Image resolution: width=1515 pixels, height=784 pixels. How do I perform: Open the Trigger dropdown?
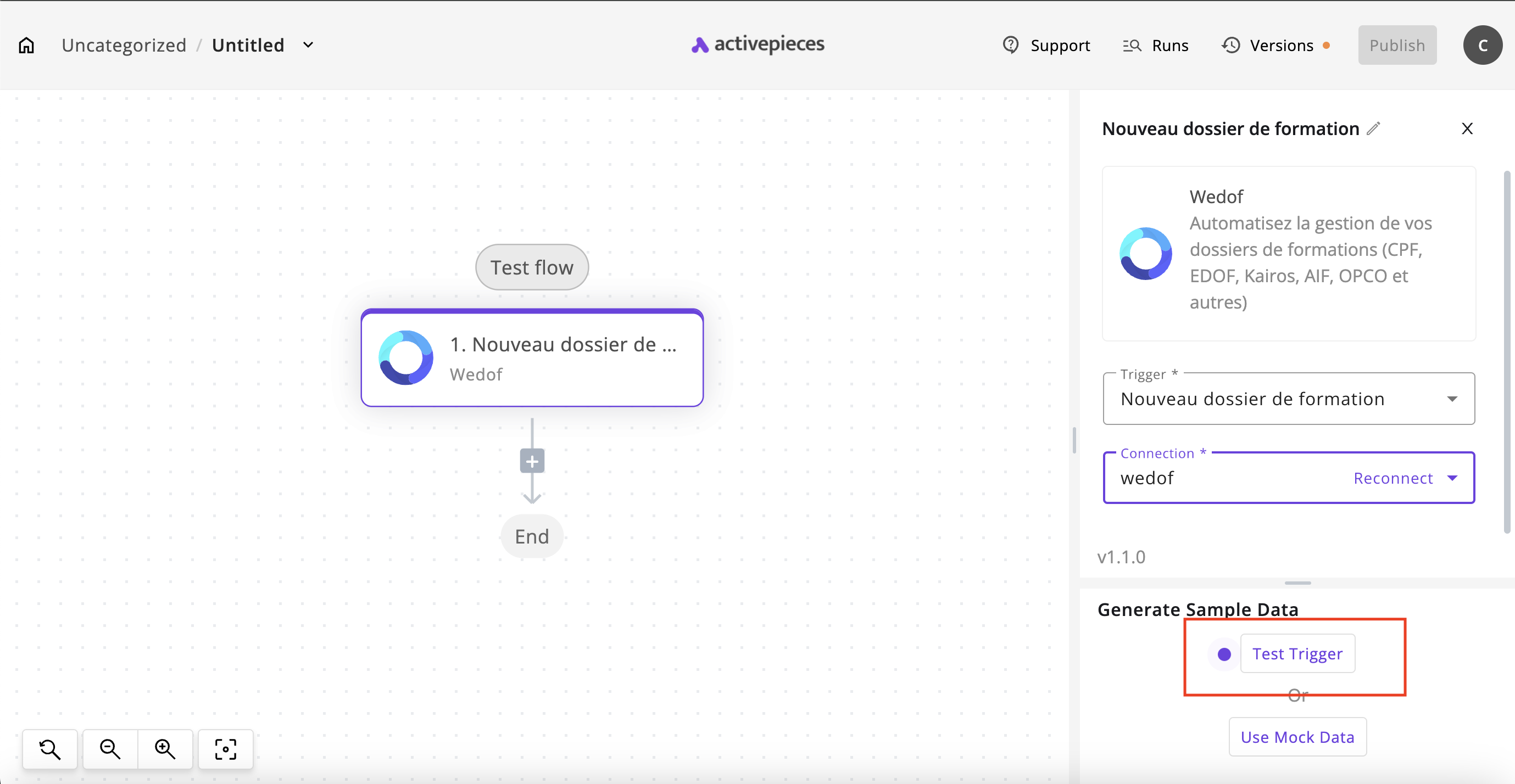point(1288,399)
